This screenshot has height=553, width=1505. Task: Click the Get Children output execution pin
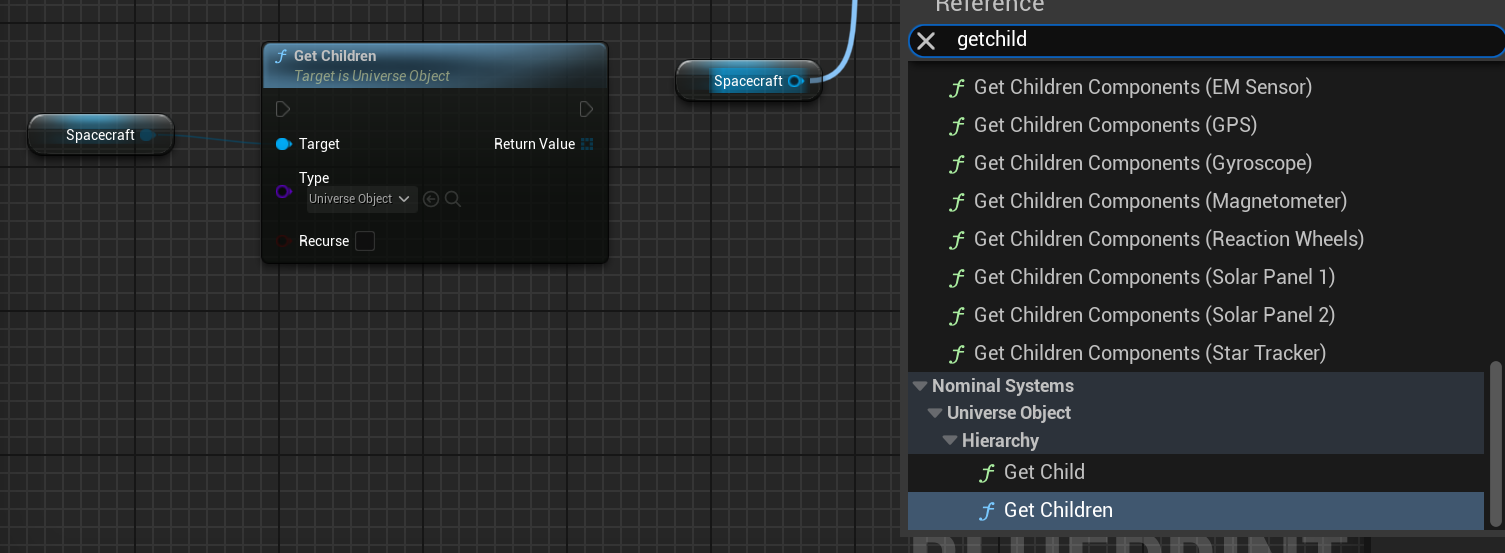point(587,109)
